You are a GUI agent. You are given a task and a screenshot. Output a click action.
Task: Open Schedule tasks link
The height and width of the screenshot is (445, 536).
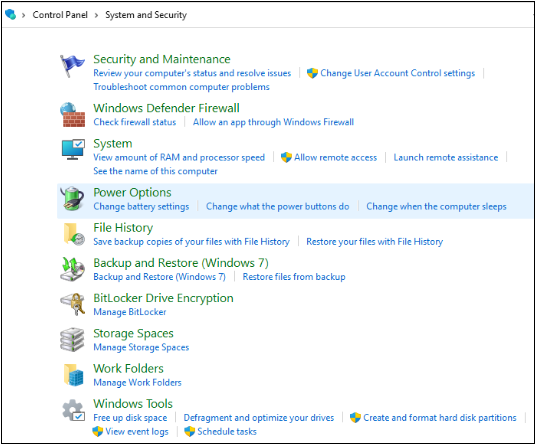coord(227,432)
